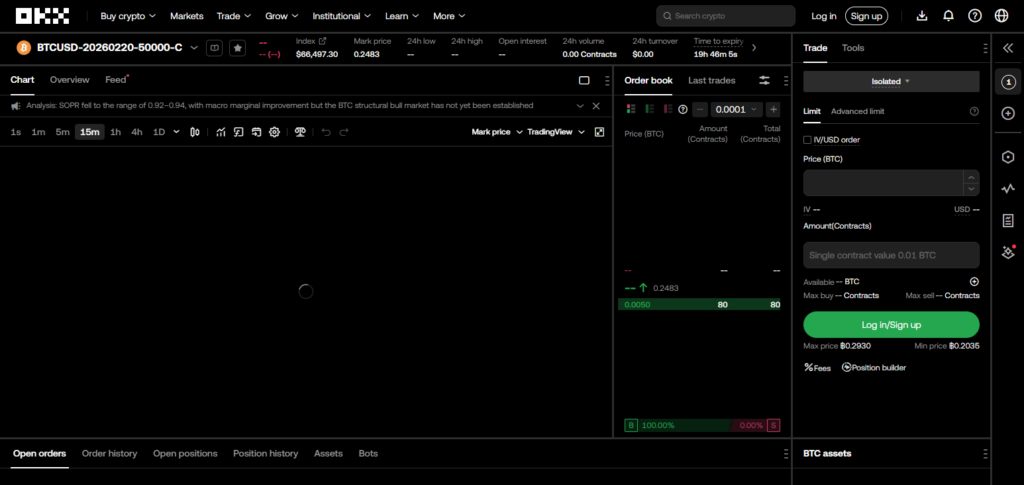Select the 4h timeframe

(136, 132)
